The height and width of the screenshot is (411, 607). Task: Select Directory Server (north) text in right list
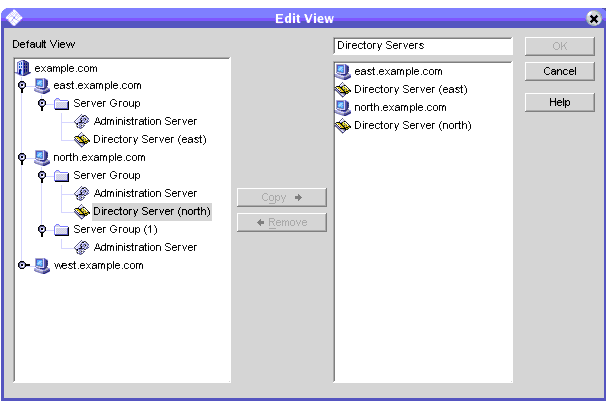pyautogui.click(x=413, y=125)
